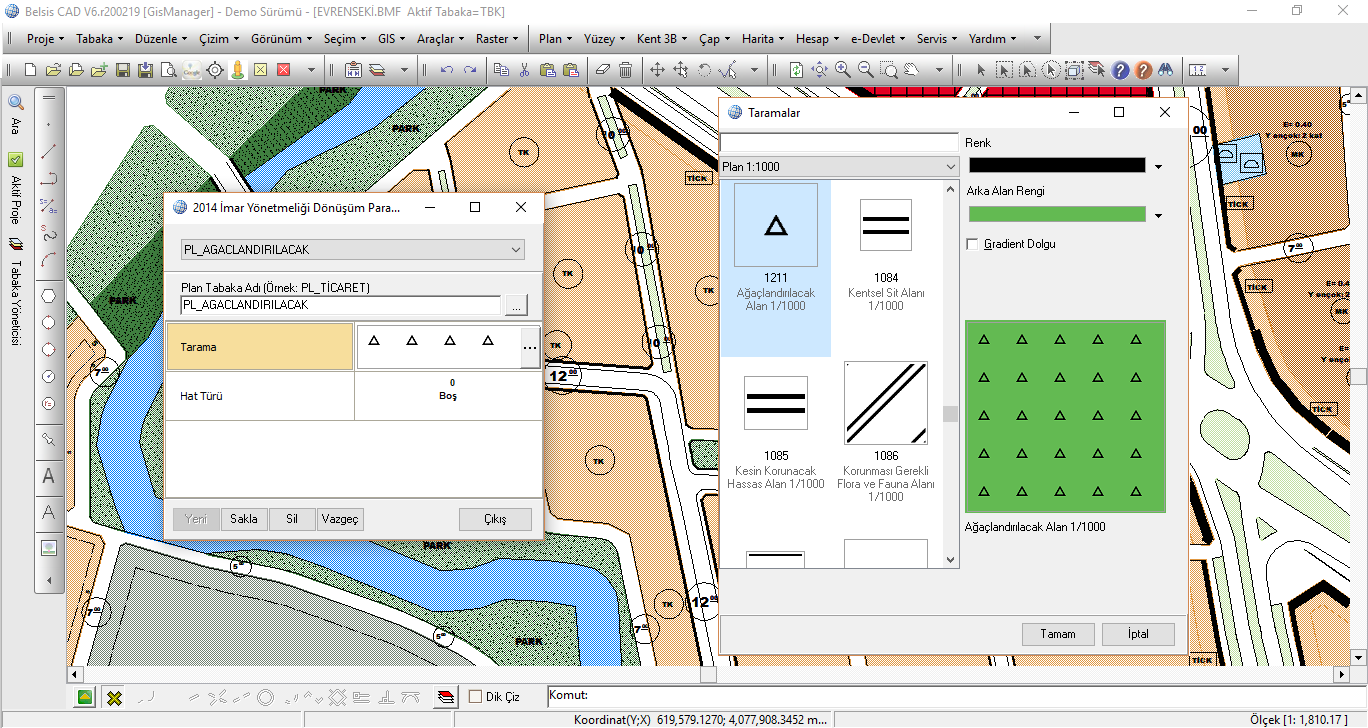Click the Tamam button in Taramalar
Screen dimensions: 1368x728
(1058, 634)
